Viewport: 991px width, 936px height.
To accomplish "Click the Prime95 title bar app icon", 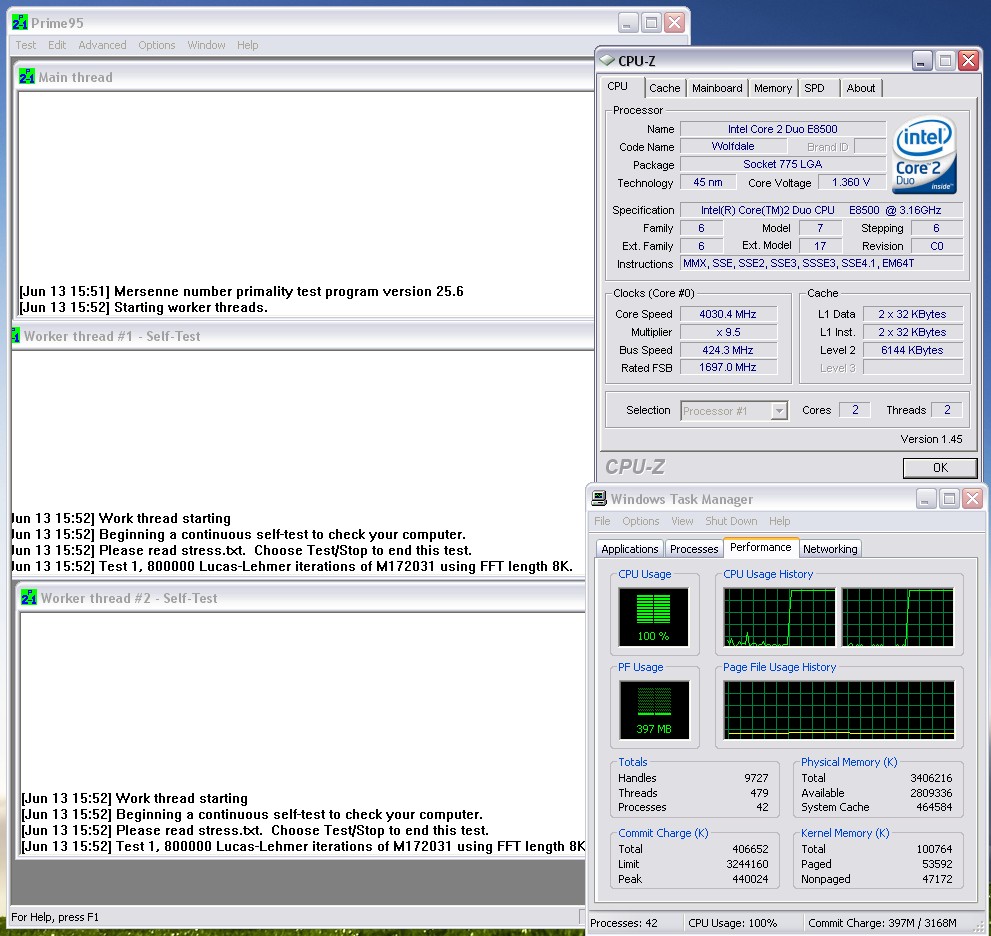I will [x=20, y=23].
